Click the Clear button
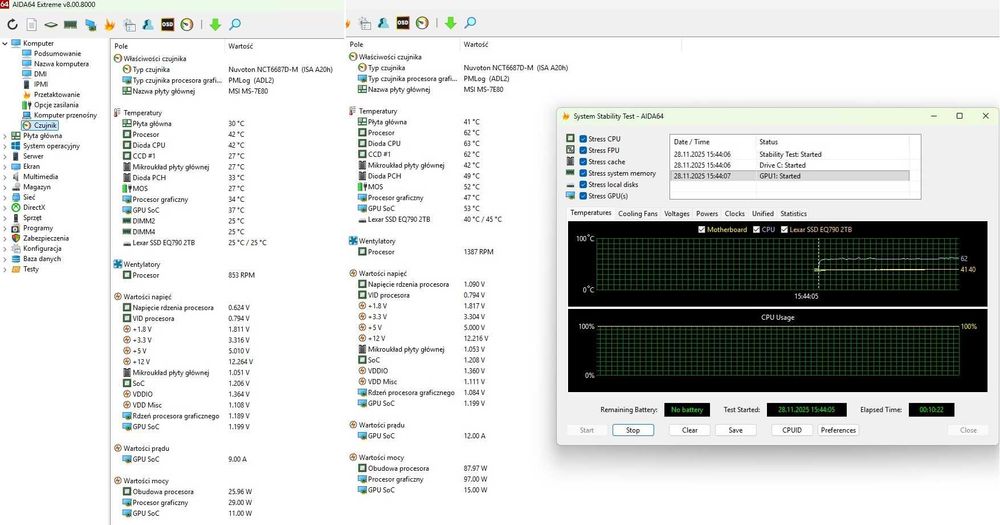 690,430
